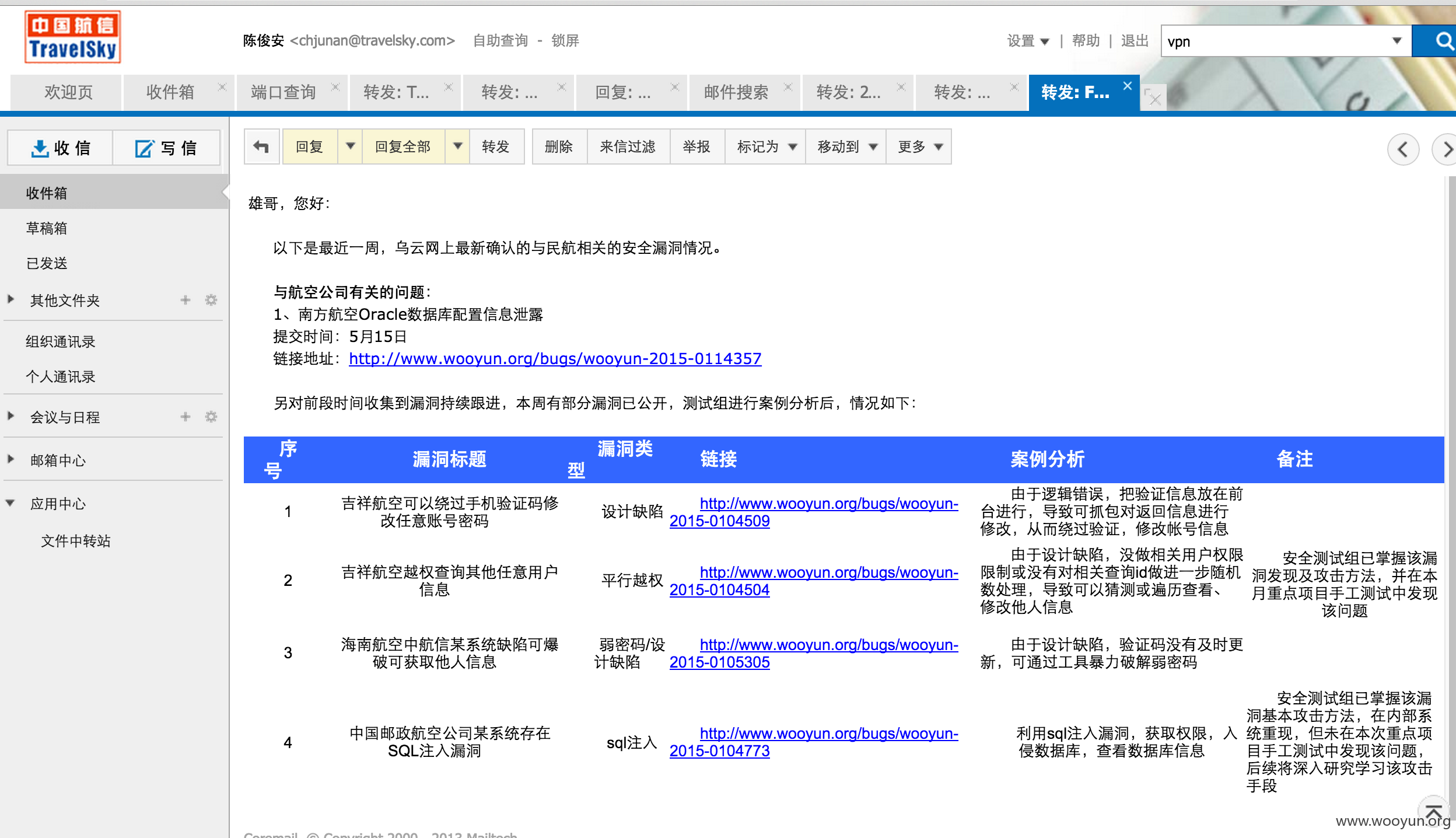
Task: Go to previous email arrow
Action: [1403, 149]
